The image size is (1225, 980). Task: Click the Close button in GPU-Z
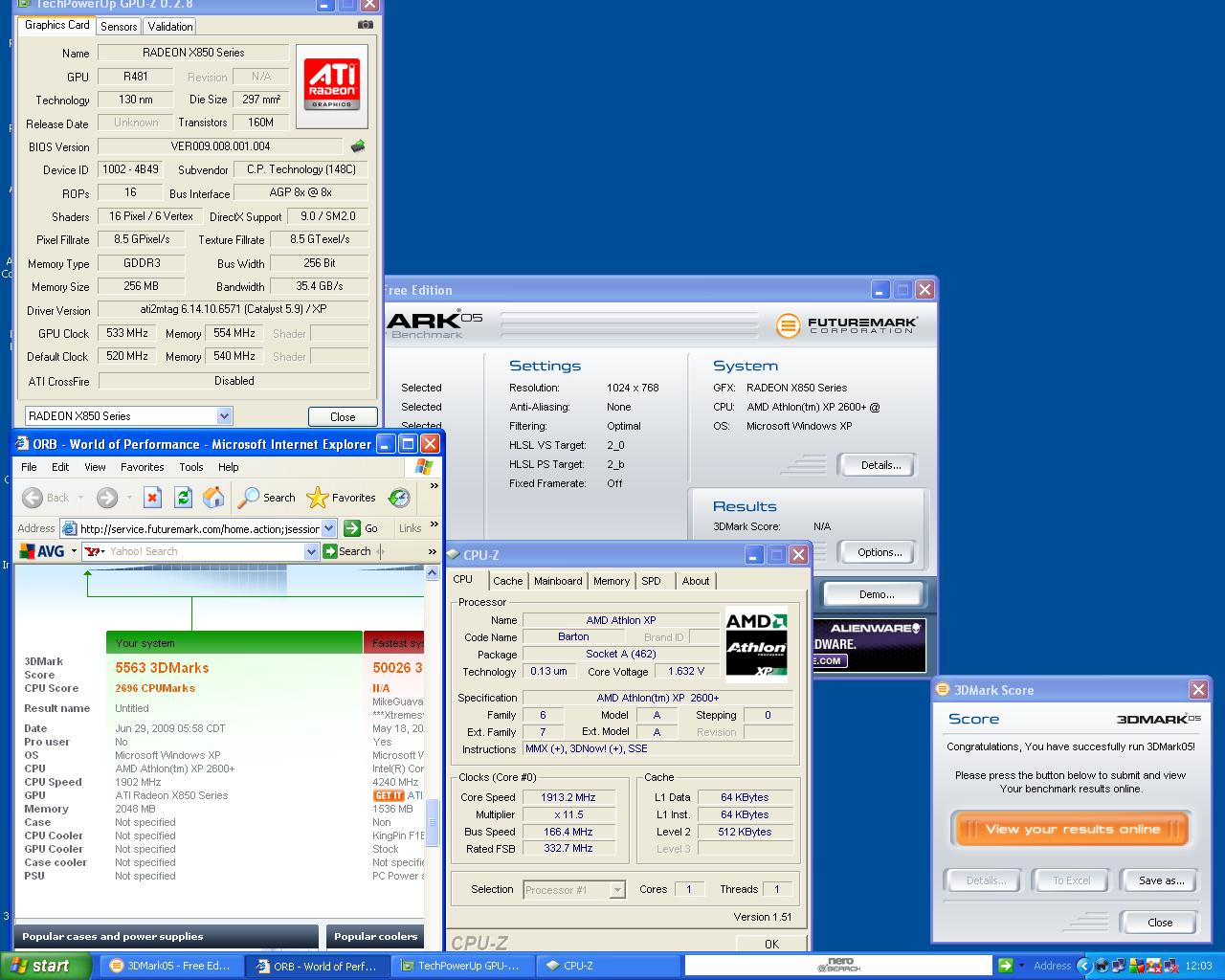(343, 416)
